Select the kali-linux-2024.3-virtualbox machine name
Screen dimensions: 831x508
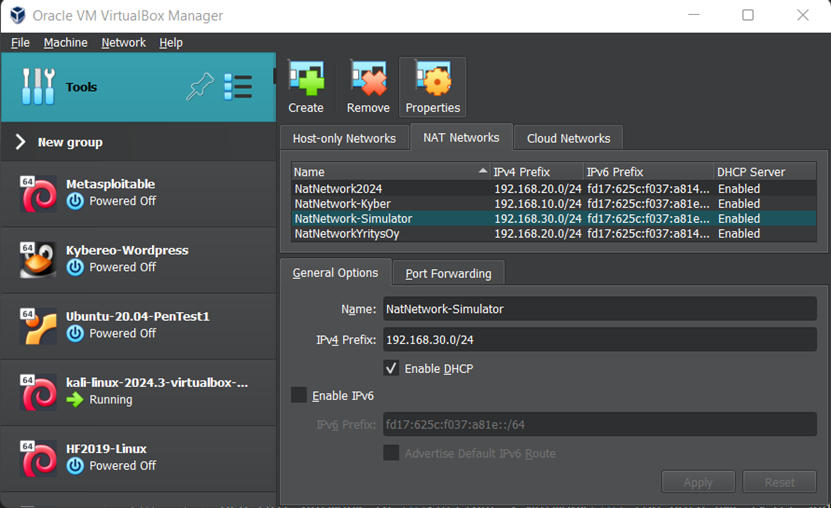tap(157, 382)
